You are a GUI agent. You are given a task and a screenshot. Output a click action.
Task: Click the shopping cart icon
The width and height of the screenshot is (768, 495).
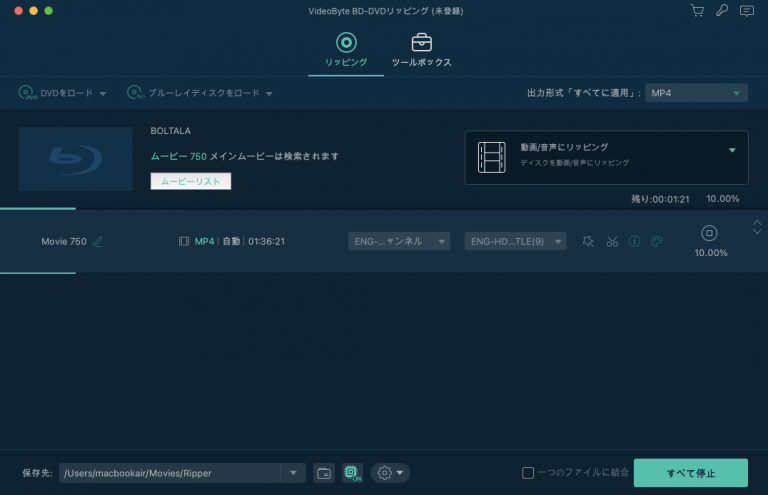point(697,11)
